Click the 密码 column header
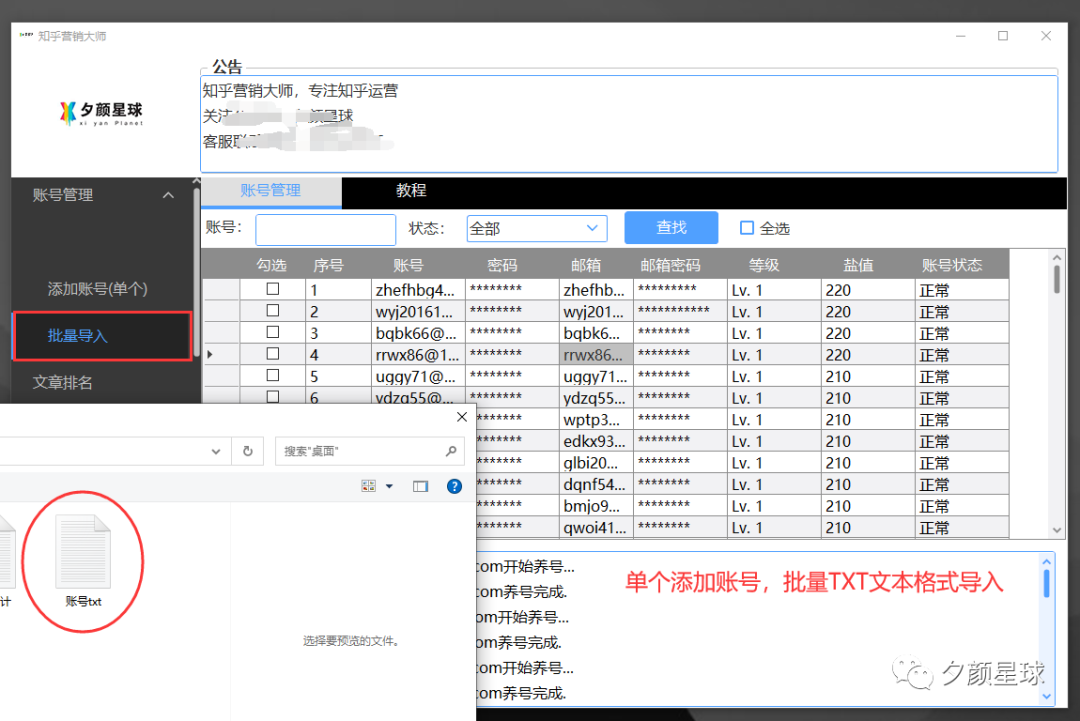The image size is (1080, 721). (x=502, y=265)
